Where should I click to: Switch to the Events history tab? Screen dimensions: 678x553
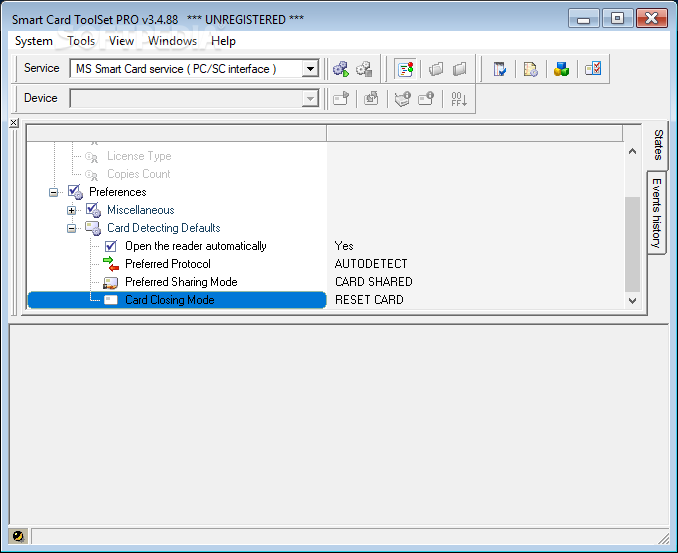(x=656, y=213)
